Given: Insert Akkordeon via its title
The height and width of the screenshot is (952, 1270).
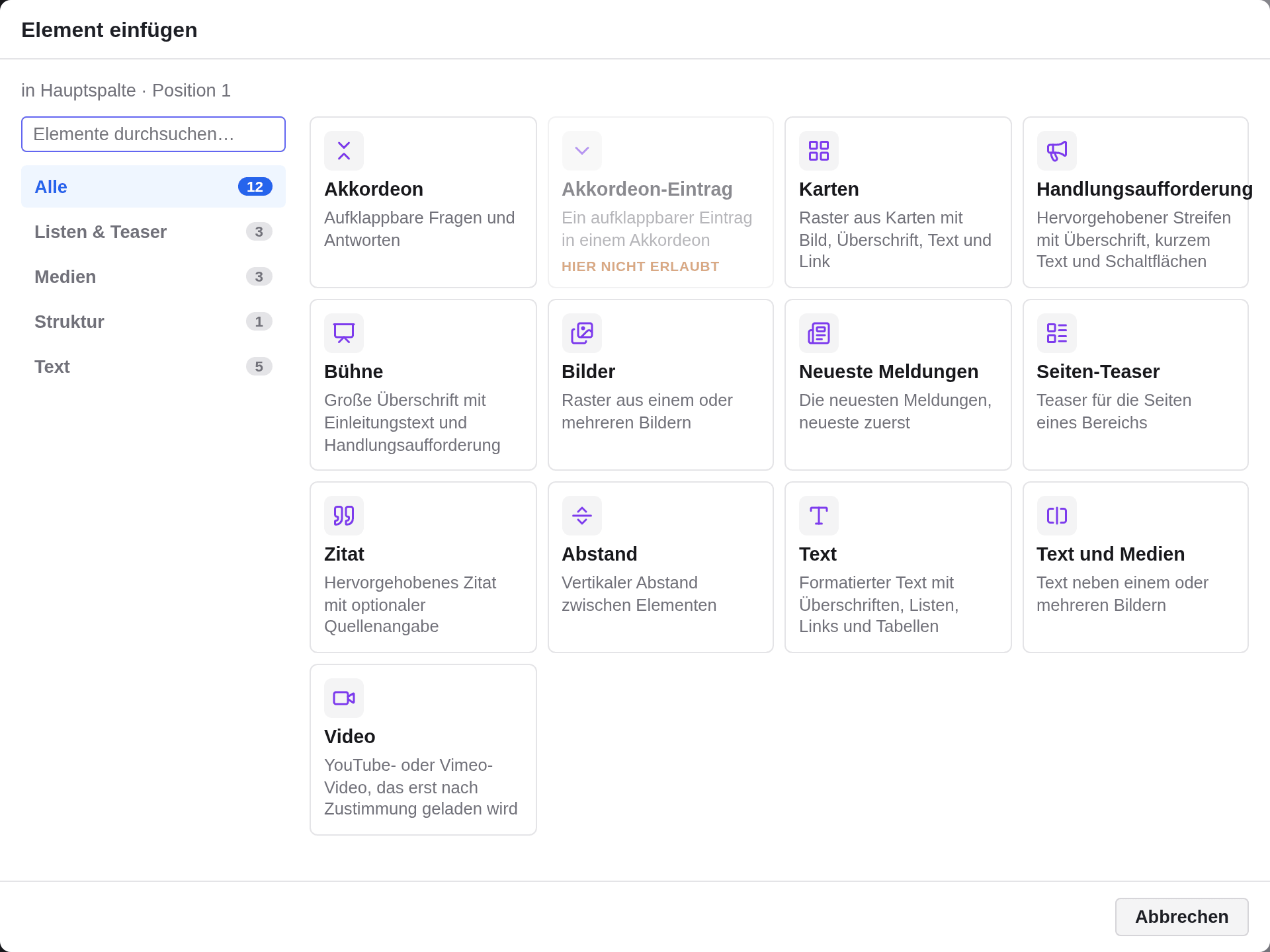Looking at the screenshot, I should (374, 189).
